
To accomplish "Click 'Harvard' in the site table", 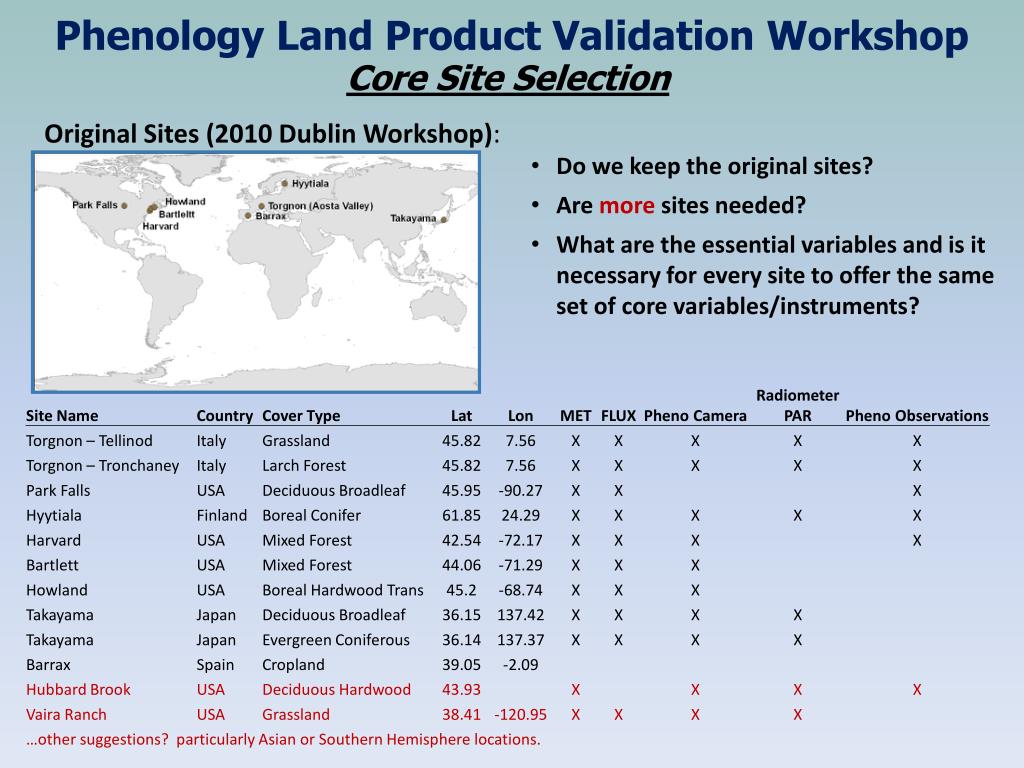I will pyautogui.click(x=54, y=541).
